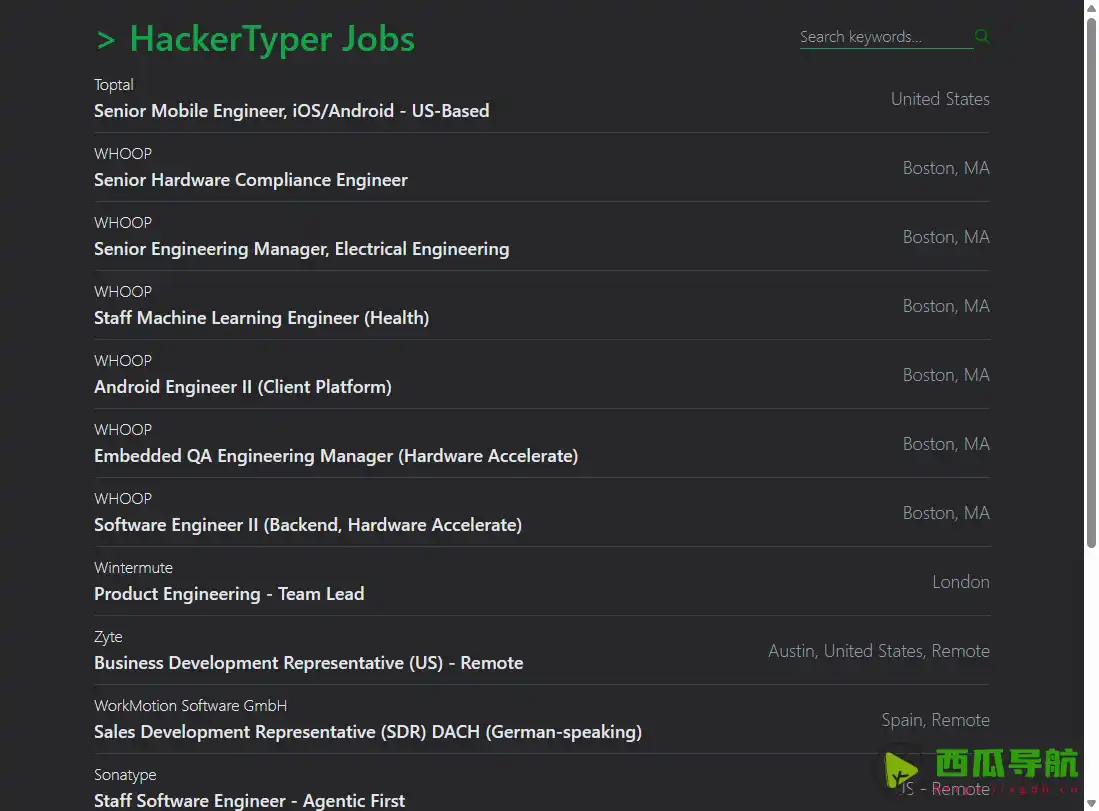Open Staff Software Engineer - Agentic First
Screen dimensions: 1099x811
(x=250, y=800)
